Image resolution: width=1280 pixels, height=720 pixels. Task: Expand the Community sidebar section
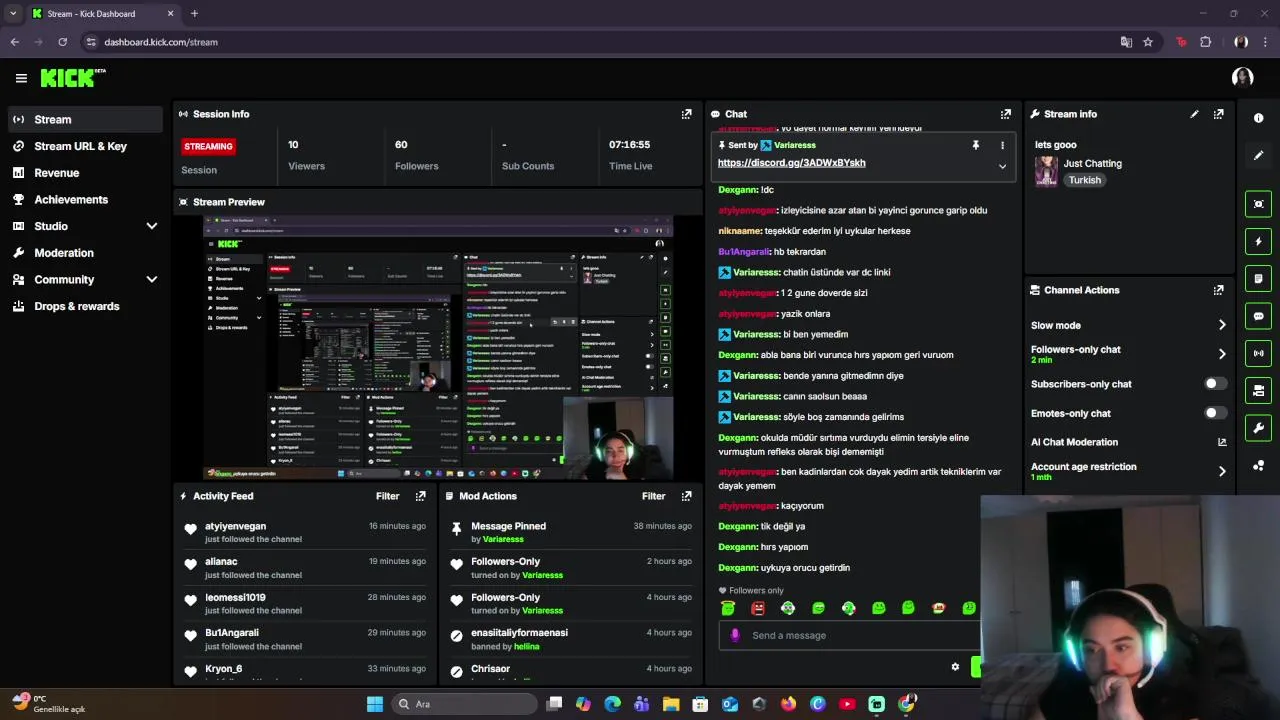(152, 280)
